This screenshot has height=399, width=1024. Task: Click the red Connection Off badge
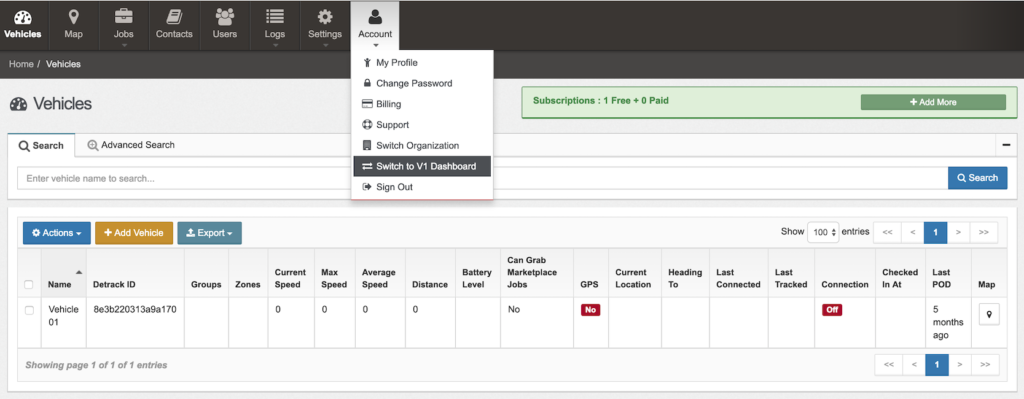[x=832, y=310]
